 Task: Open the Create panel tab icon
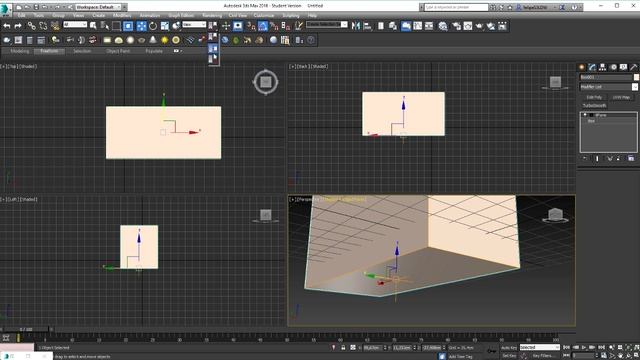(582, 67)
